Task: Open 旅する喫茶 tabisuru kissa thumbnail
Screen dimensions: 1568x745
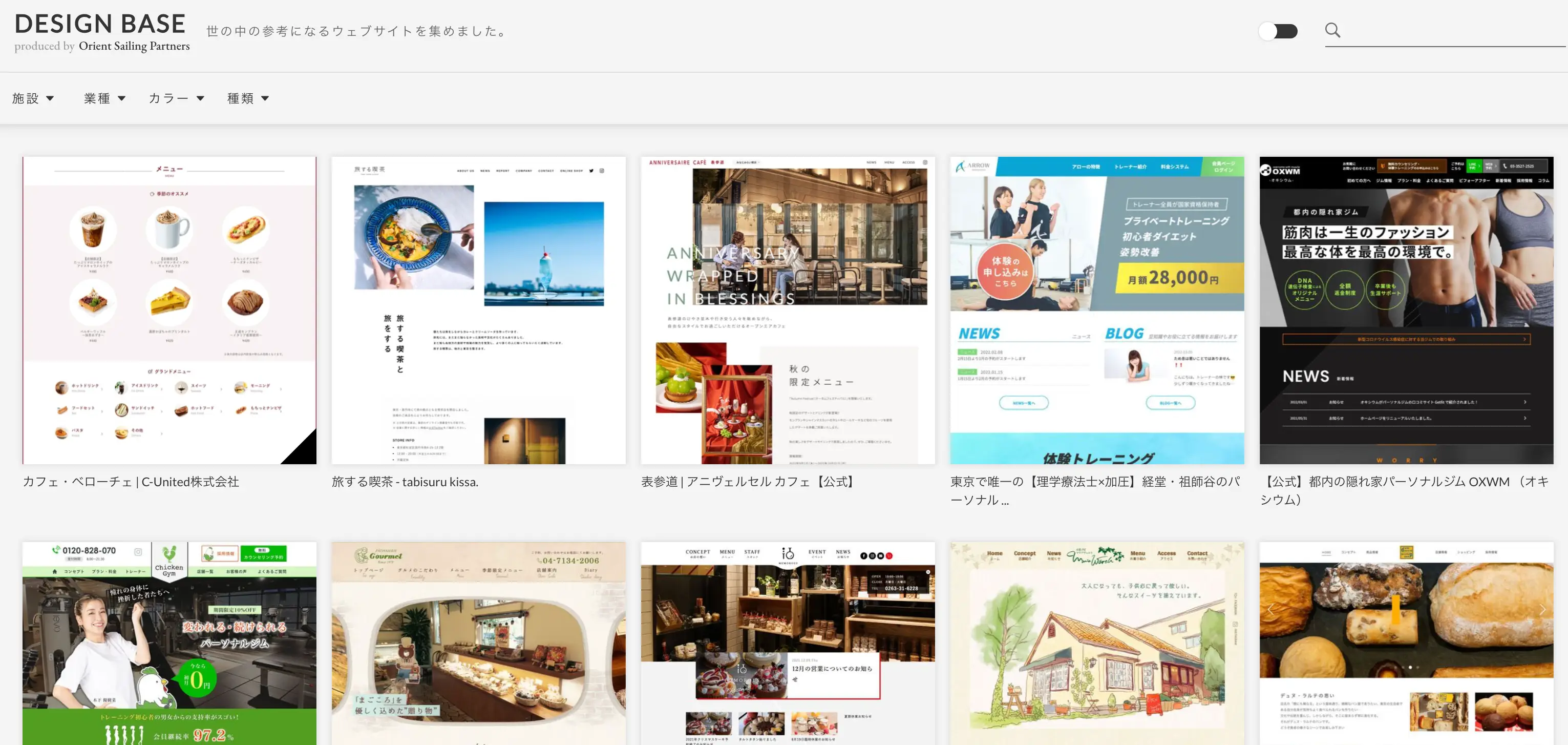Action: click(x=478, y=309)
